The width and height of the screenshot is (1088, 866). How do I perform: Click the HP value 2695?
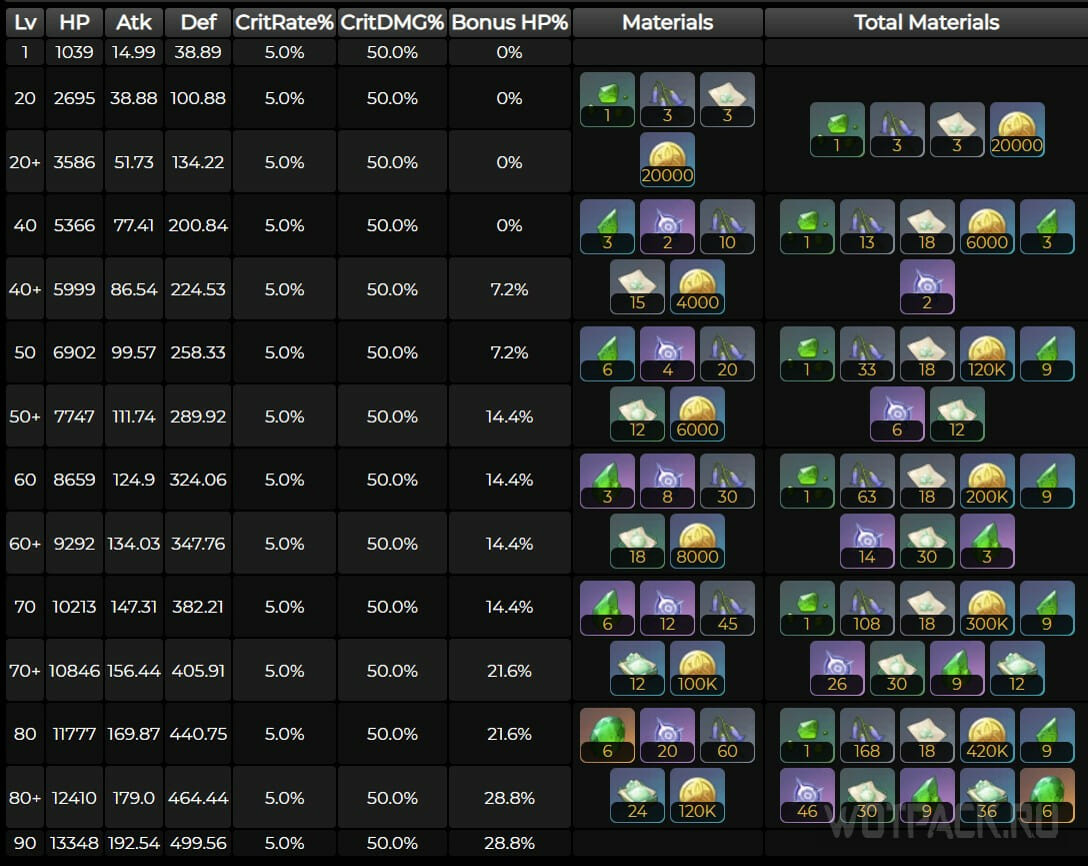(x=74, y=98)
